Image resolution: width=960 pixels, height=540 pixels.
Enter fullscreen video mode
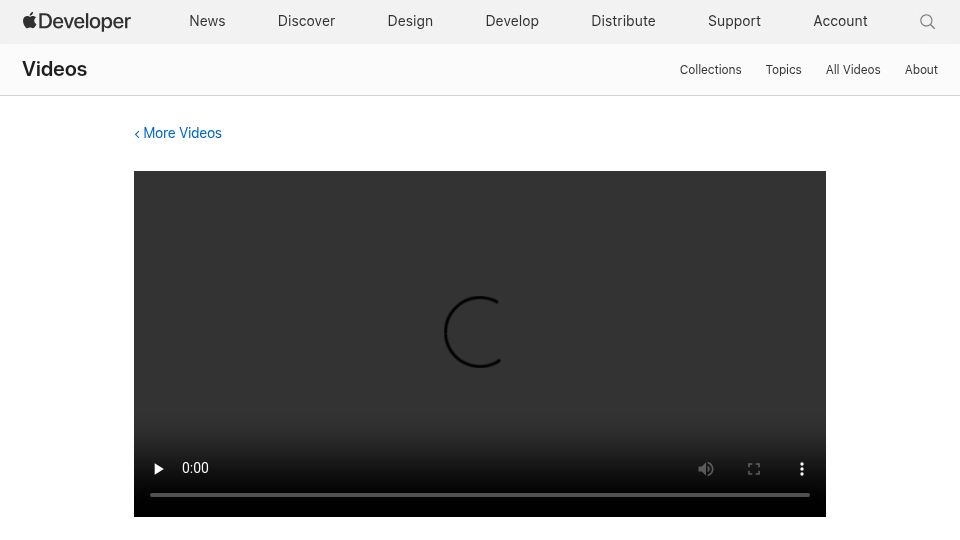point(754,469)
